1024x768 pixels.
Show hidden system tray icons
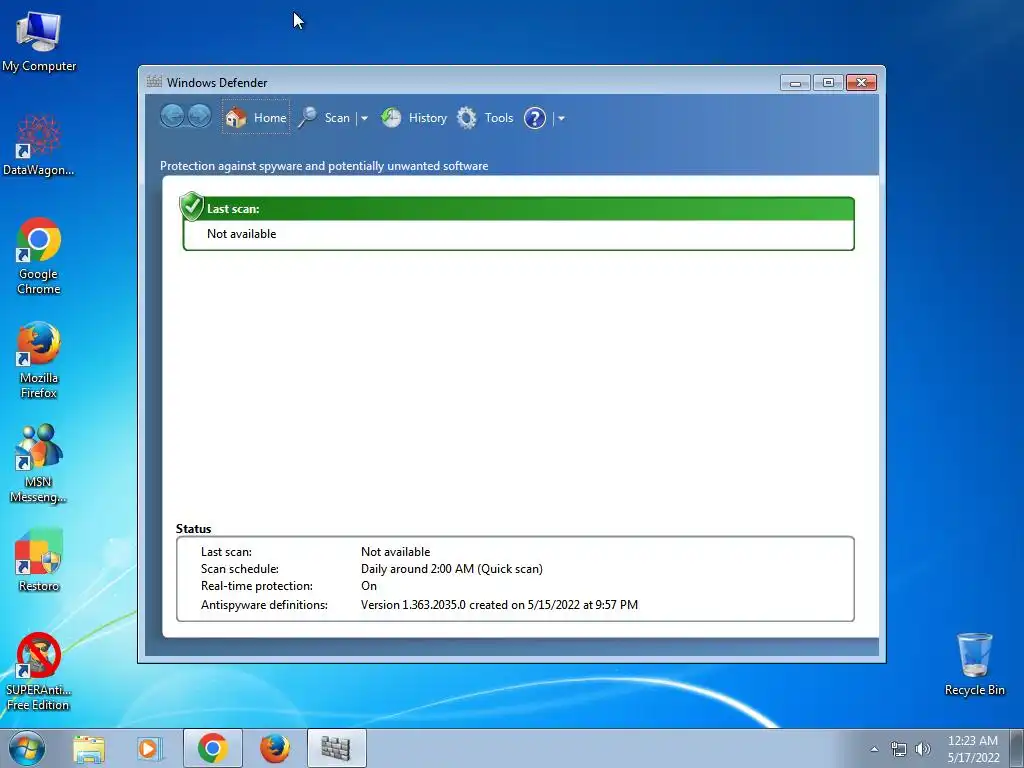point(874,749)
